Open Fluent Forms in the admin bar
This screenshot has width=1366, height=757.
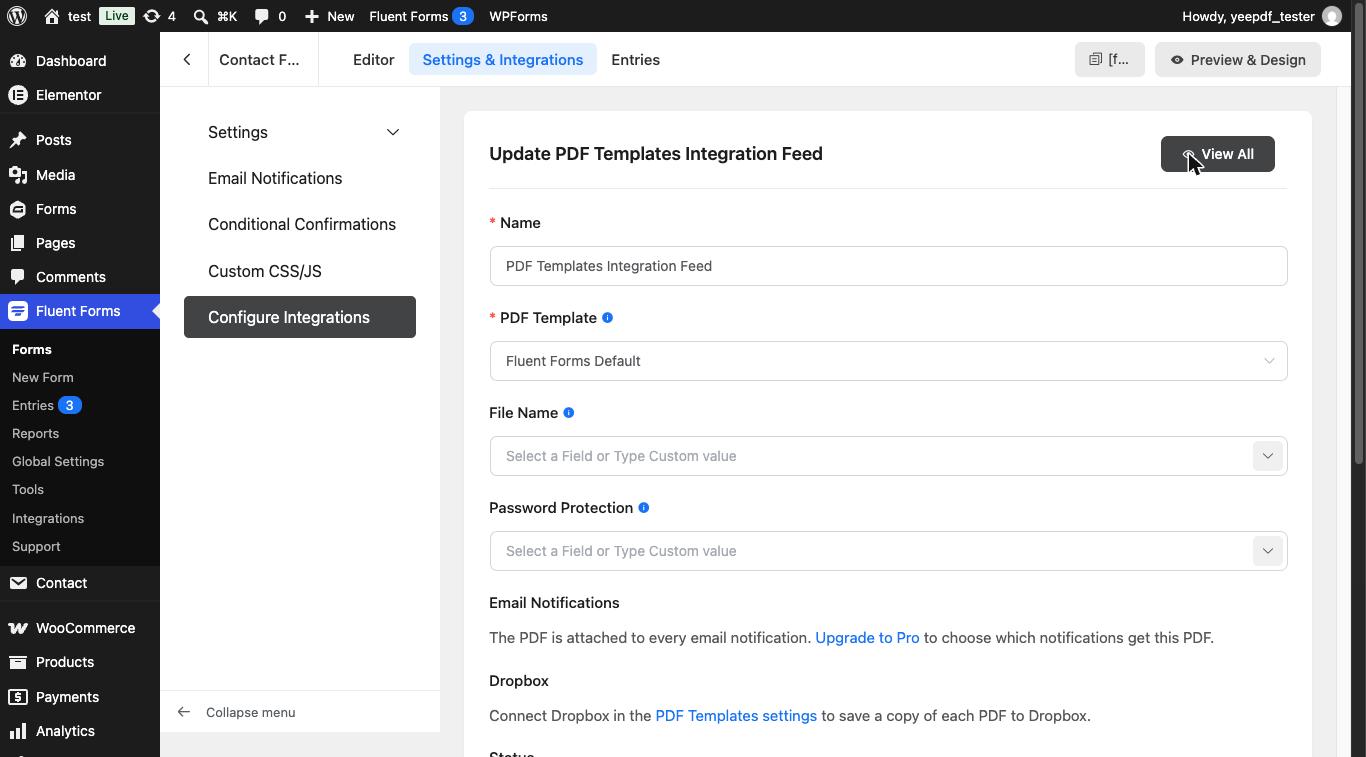click(421, 16)
